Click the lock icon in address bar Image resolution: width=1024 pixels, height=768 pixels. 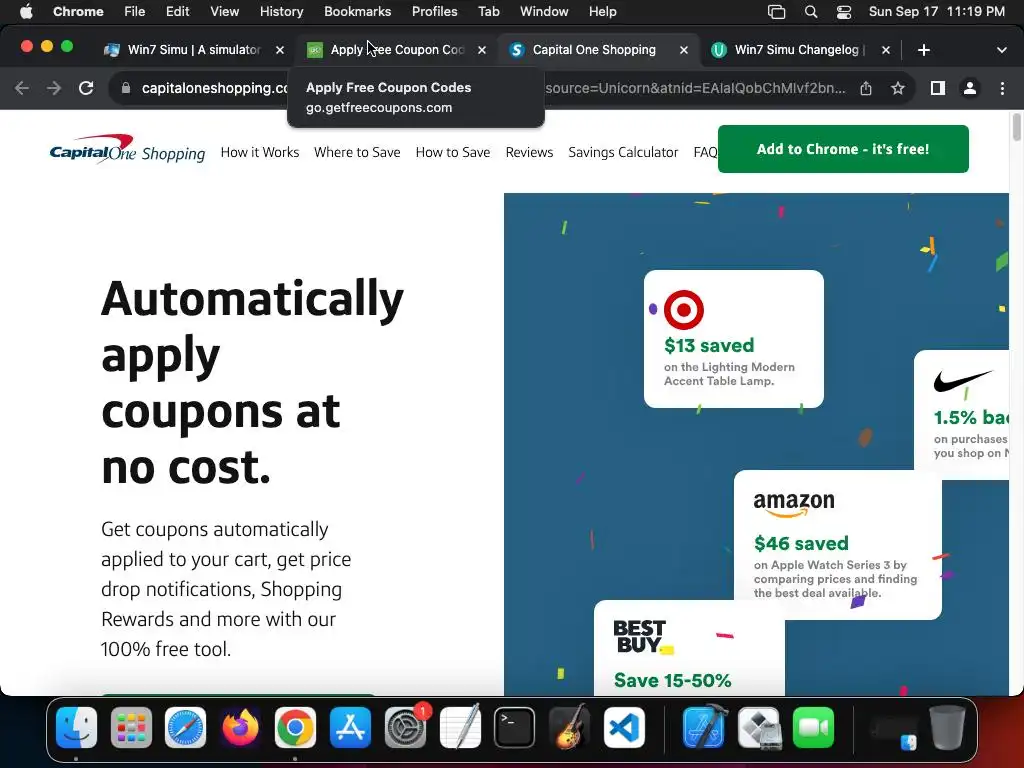(126, 88)
